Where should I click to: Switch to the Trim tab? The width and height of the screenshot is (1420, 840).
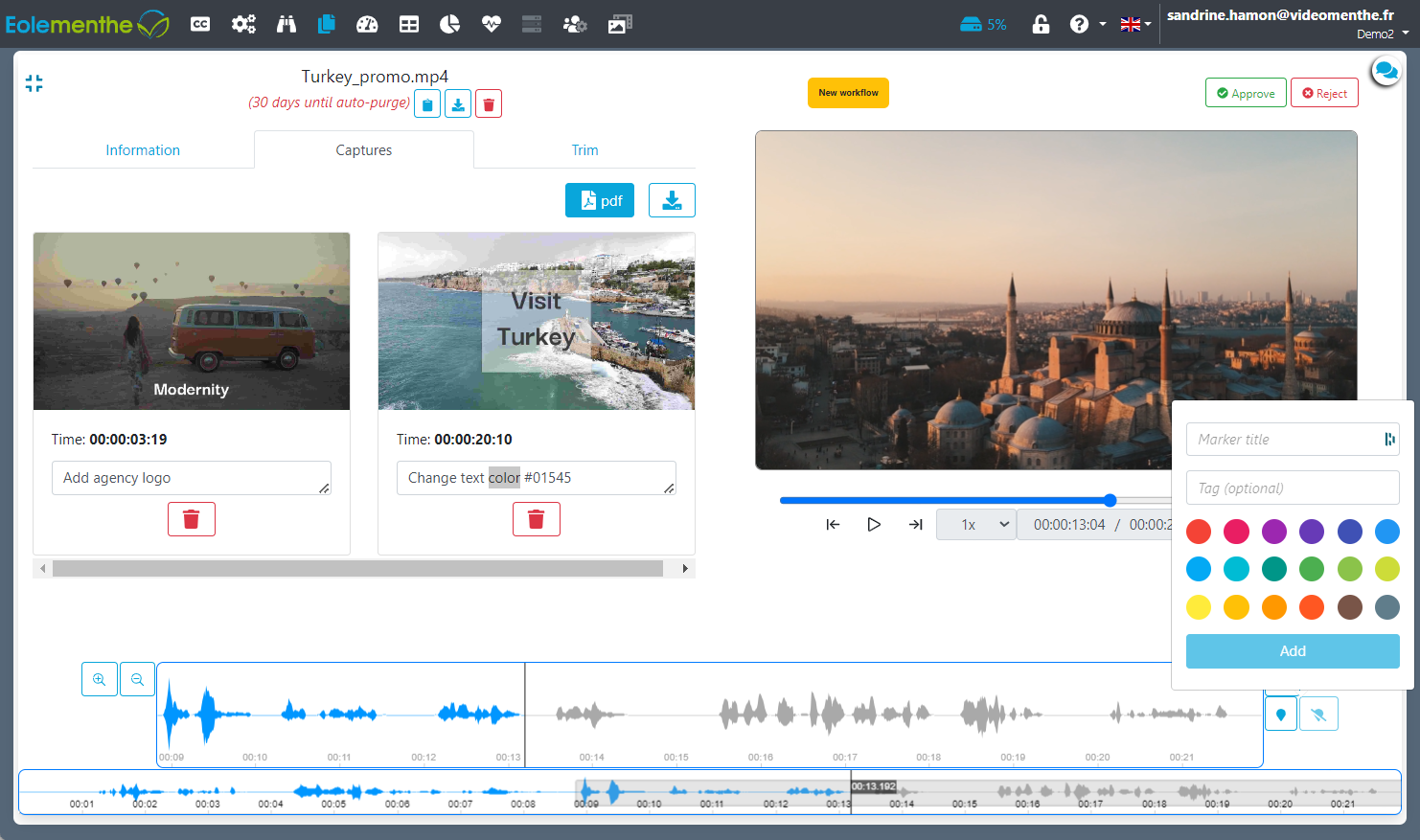click(x=584, y=149)
